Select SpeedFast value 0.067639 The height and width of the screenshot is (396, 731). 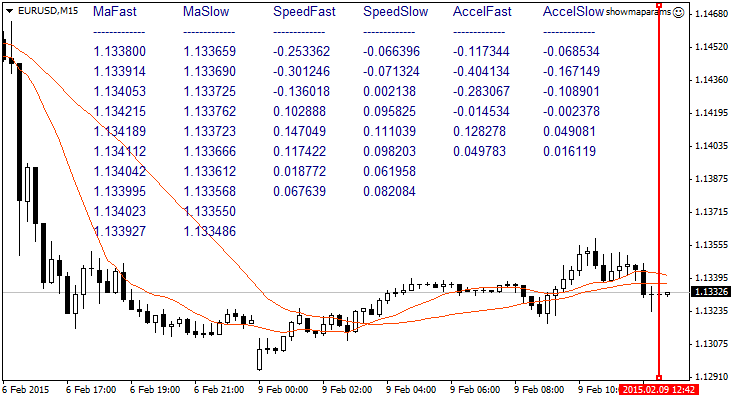(300, 192)
